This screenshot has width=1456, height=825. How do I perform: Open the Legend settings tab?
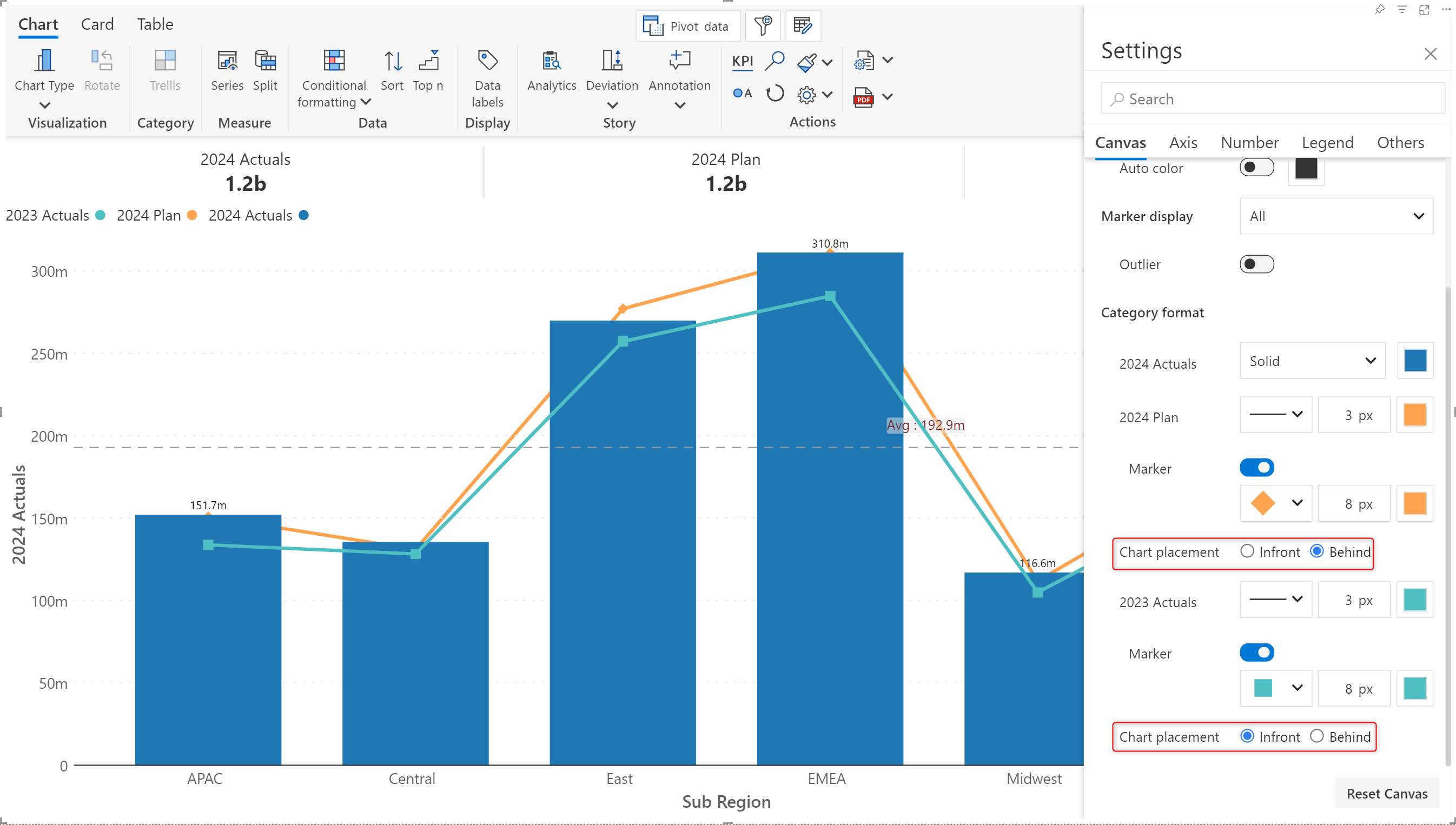(x=1327, y=142)
